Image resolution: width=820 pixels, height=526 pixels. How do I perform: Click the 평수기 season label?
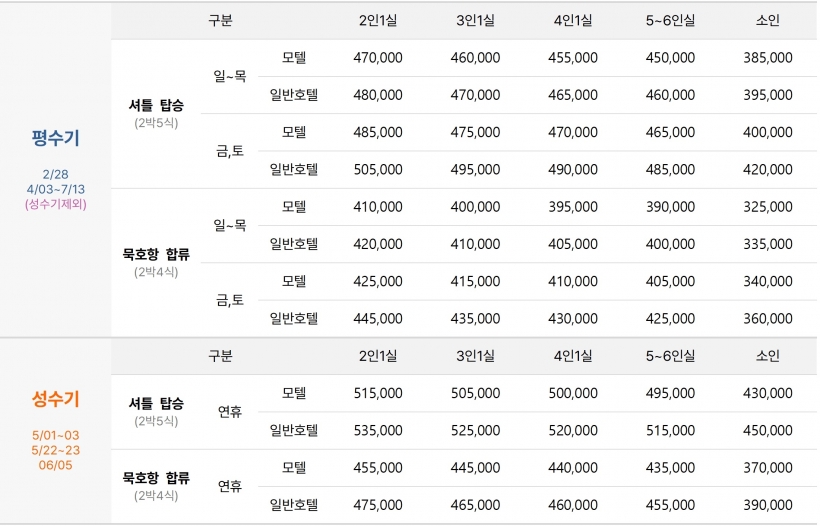55,139
